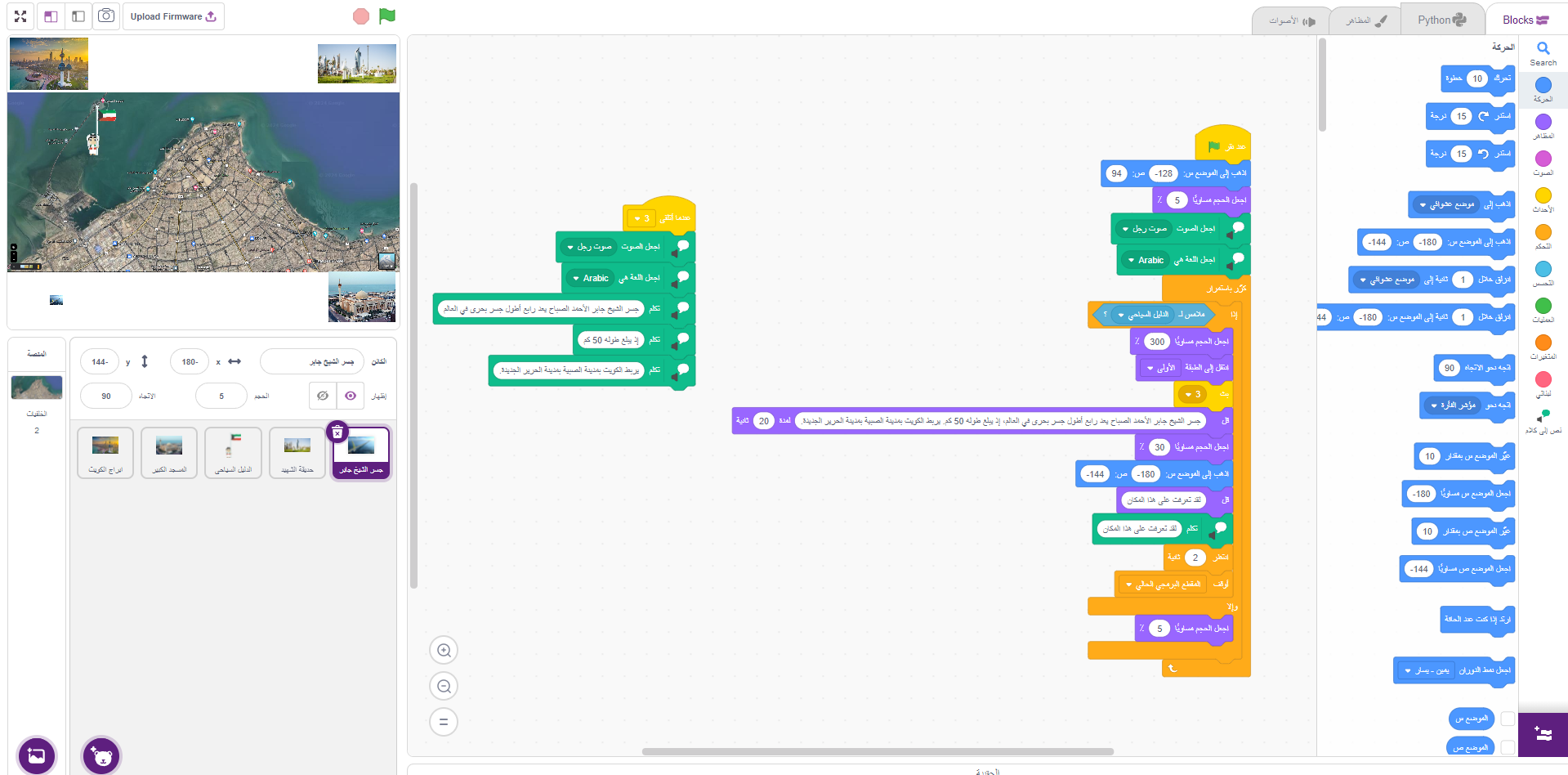The width and height of the screenshot is (1568, 775).
Task: Select the المتغيرات (Variables) orange category
Action: [1543, 347]
